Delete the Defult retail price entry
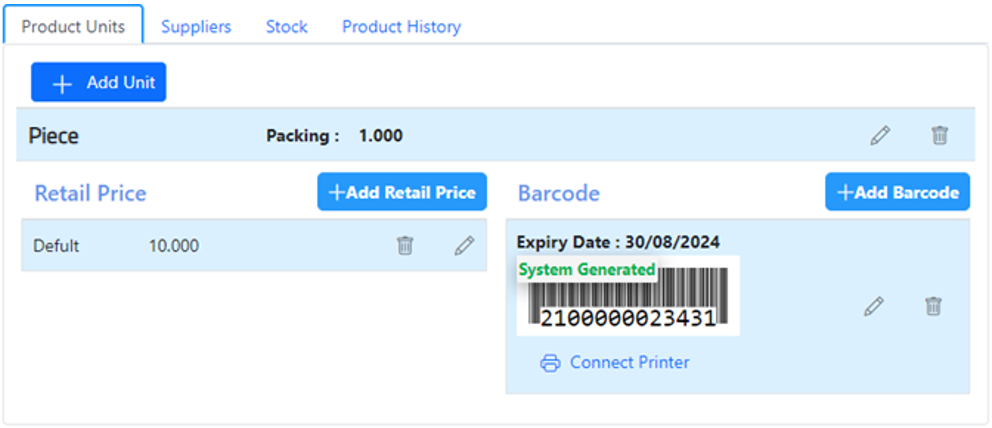The width and height of the screenshot is (992, 428). click(x=405, y=246)
